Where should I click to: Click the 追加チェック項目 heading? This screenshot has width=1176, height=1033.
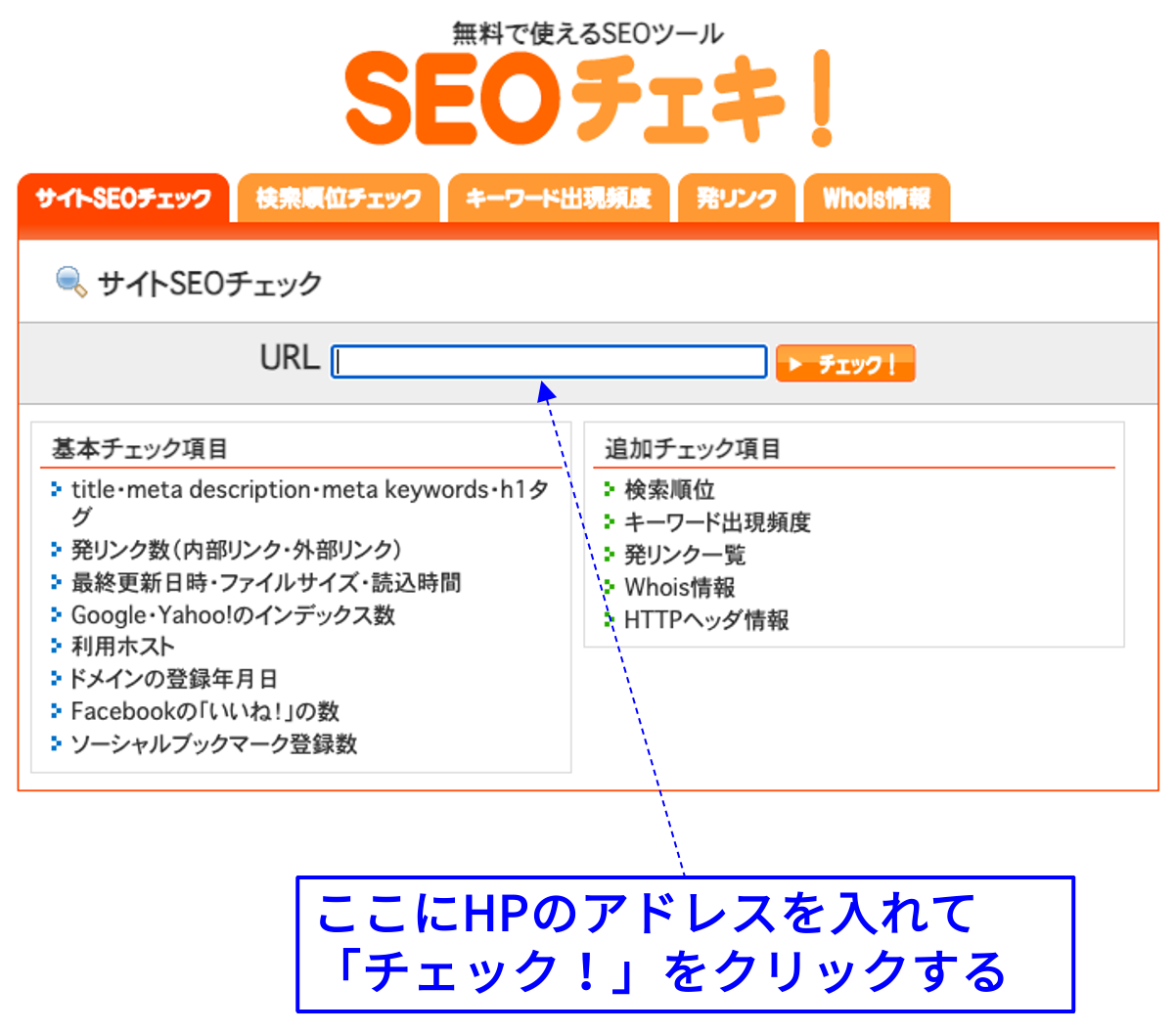tap(693, 449)
